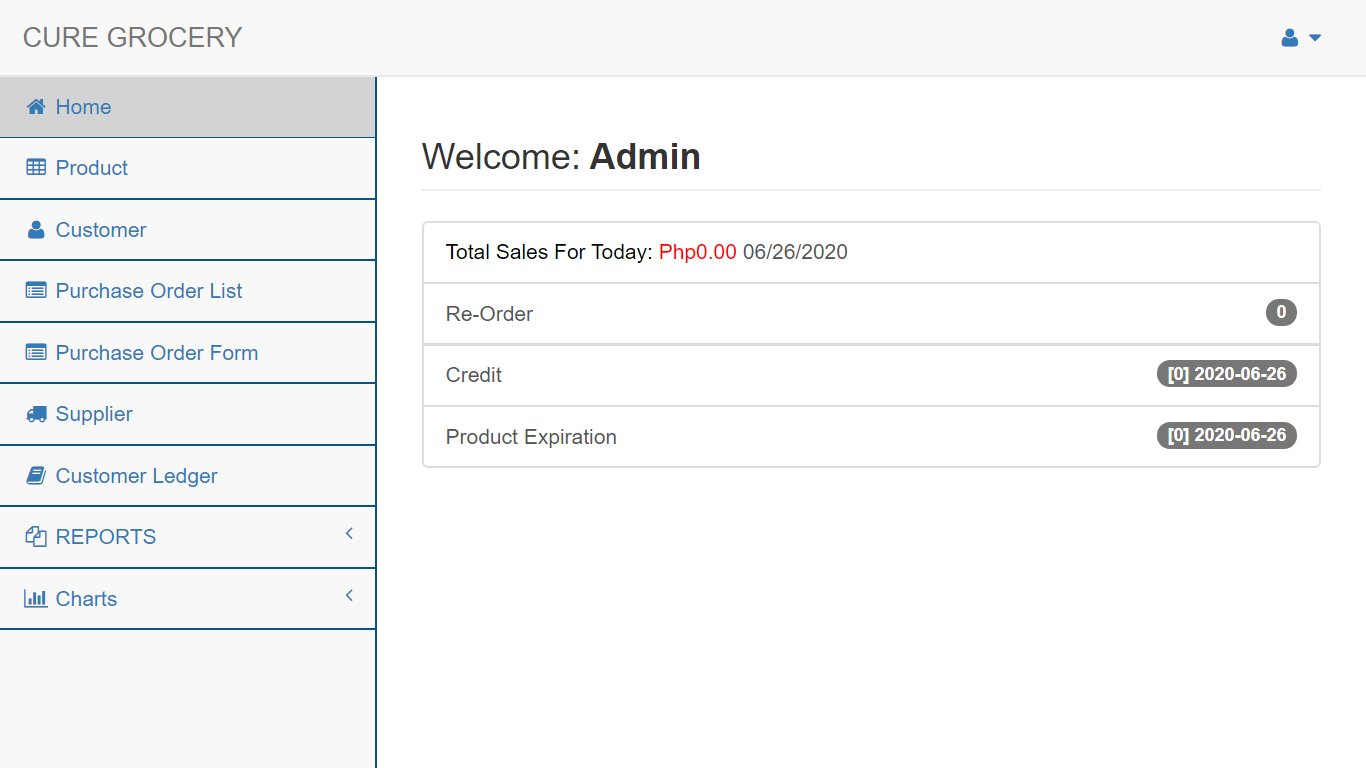Screen dimensions: 1366x768
Task: Click the REPORTS copy icon
Action: 36,537
